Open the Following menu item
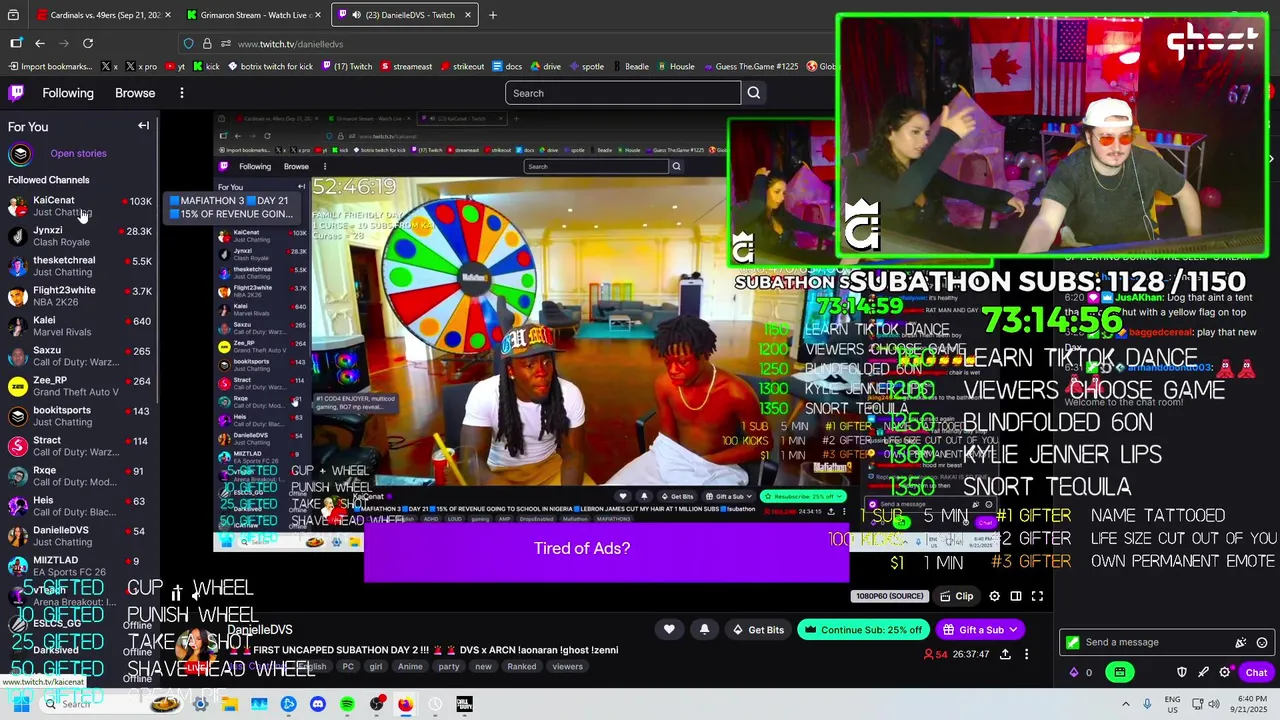1280x720 pixels. (68, 93)
